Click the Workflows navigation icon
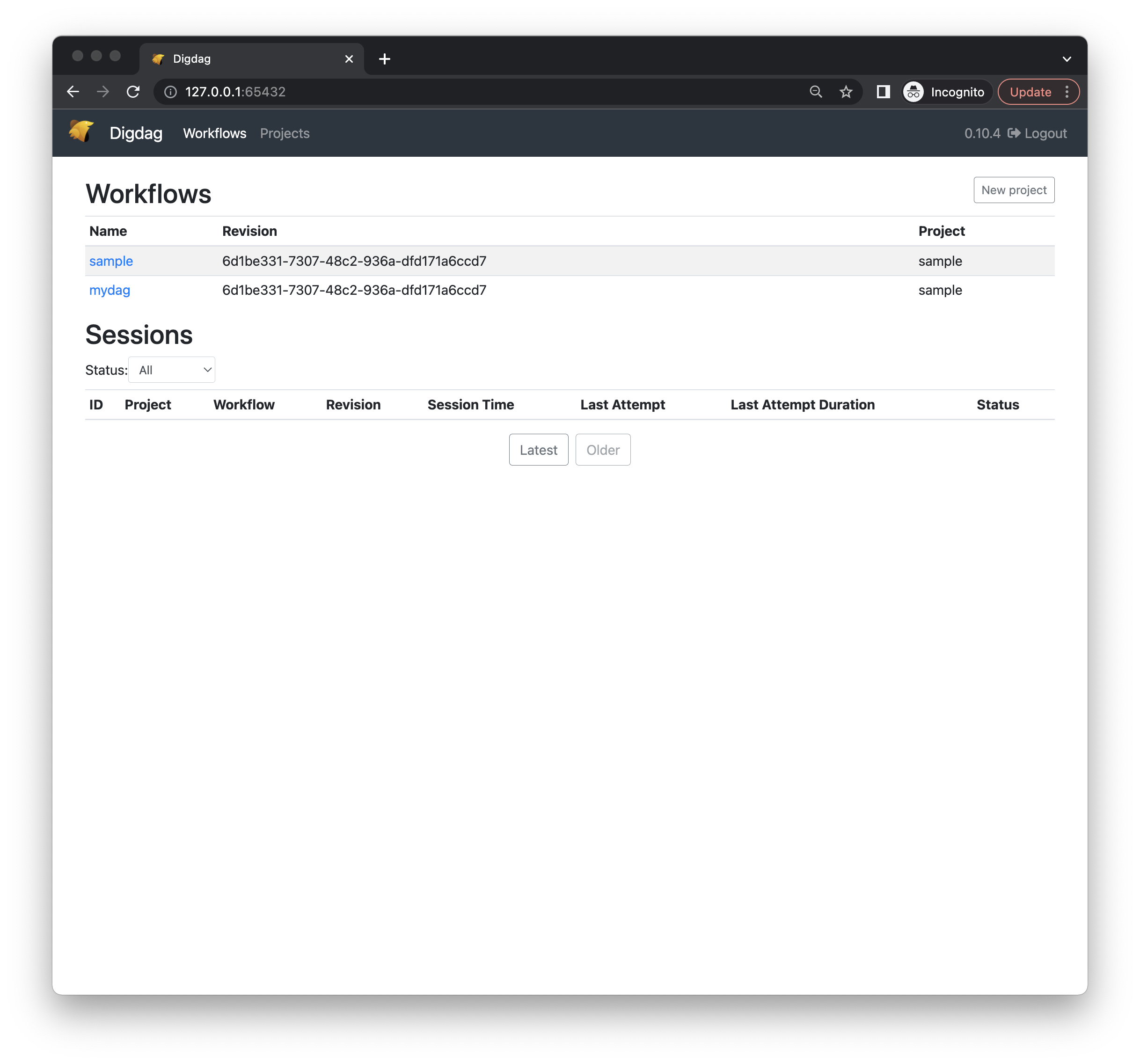Viewport: 1140px width, 1064px height. [x=214, y=133]
